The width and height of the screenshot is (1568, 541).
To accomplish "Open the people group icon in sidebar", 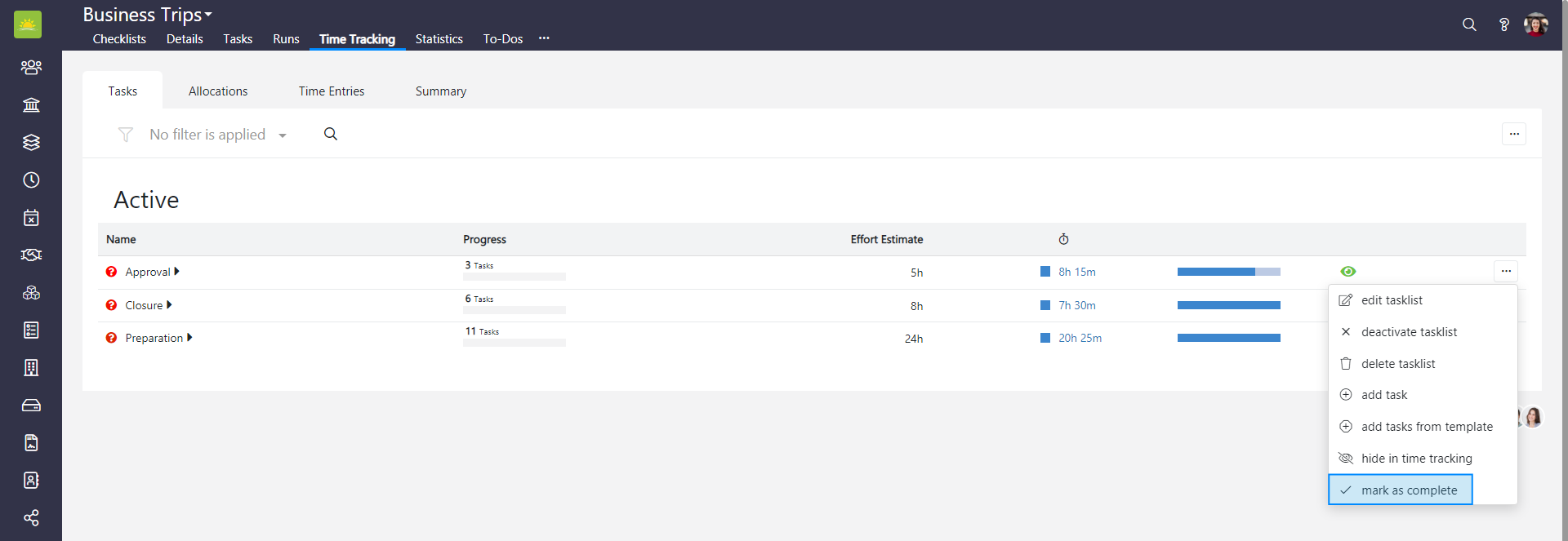I will click(x=31, y=68).
